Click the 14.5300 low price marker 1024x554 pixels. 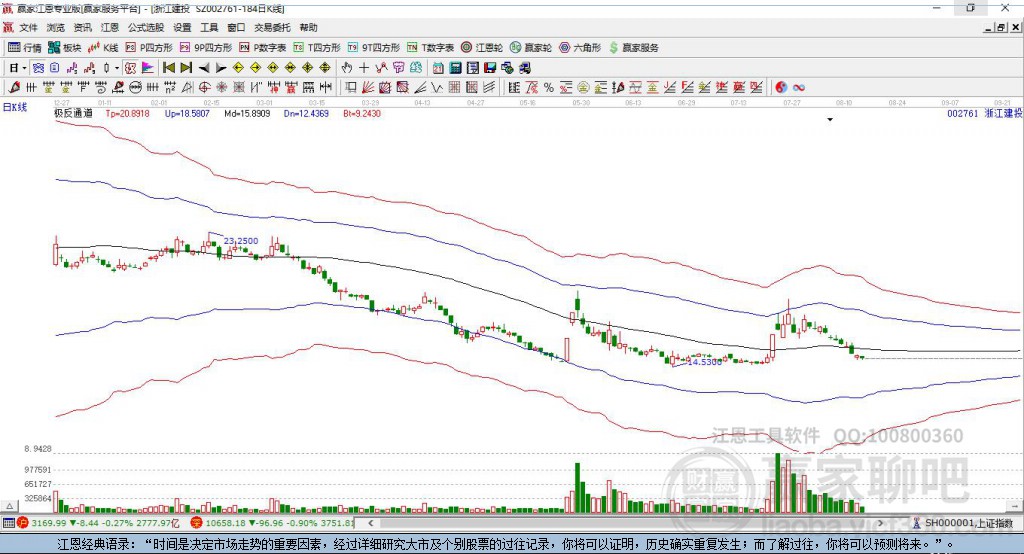pyautogui.click(x=705, y=362)
